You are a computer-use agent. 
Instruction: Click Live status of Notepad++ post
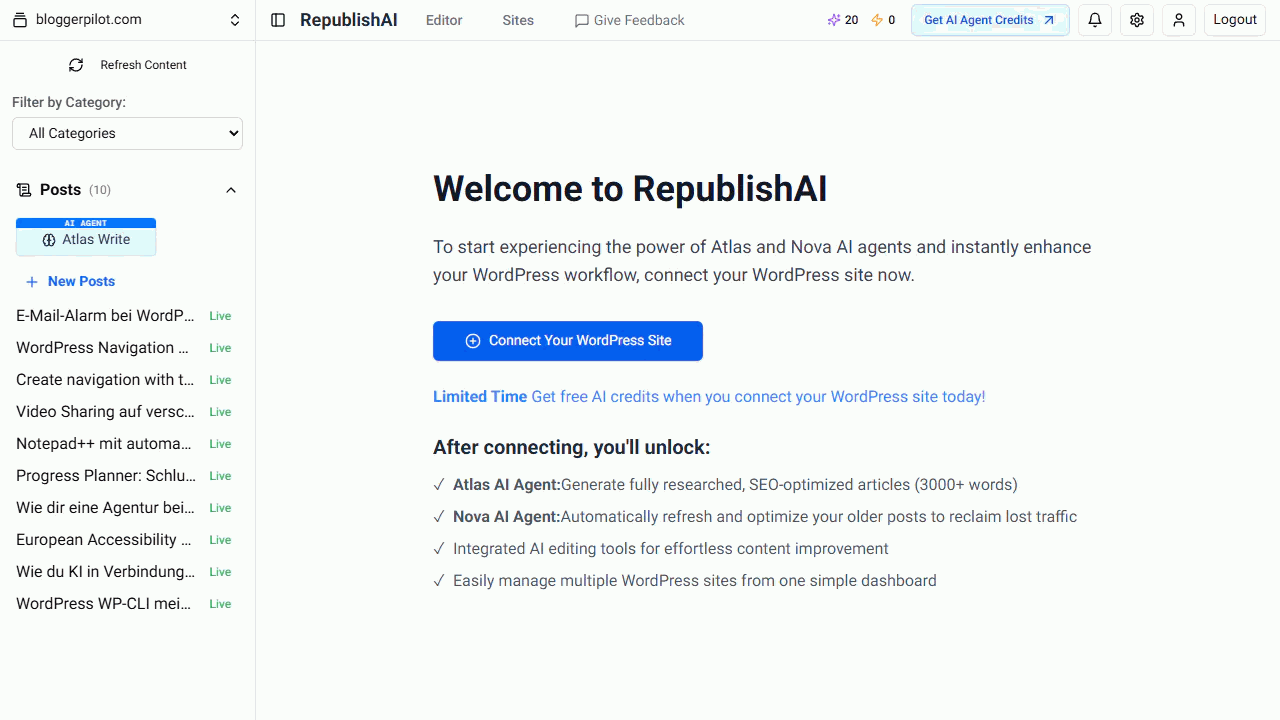click(x=220, y=444)
